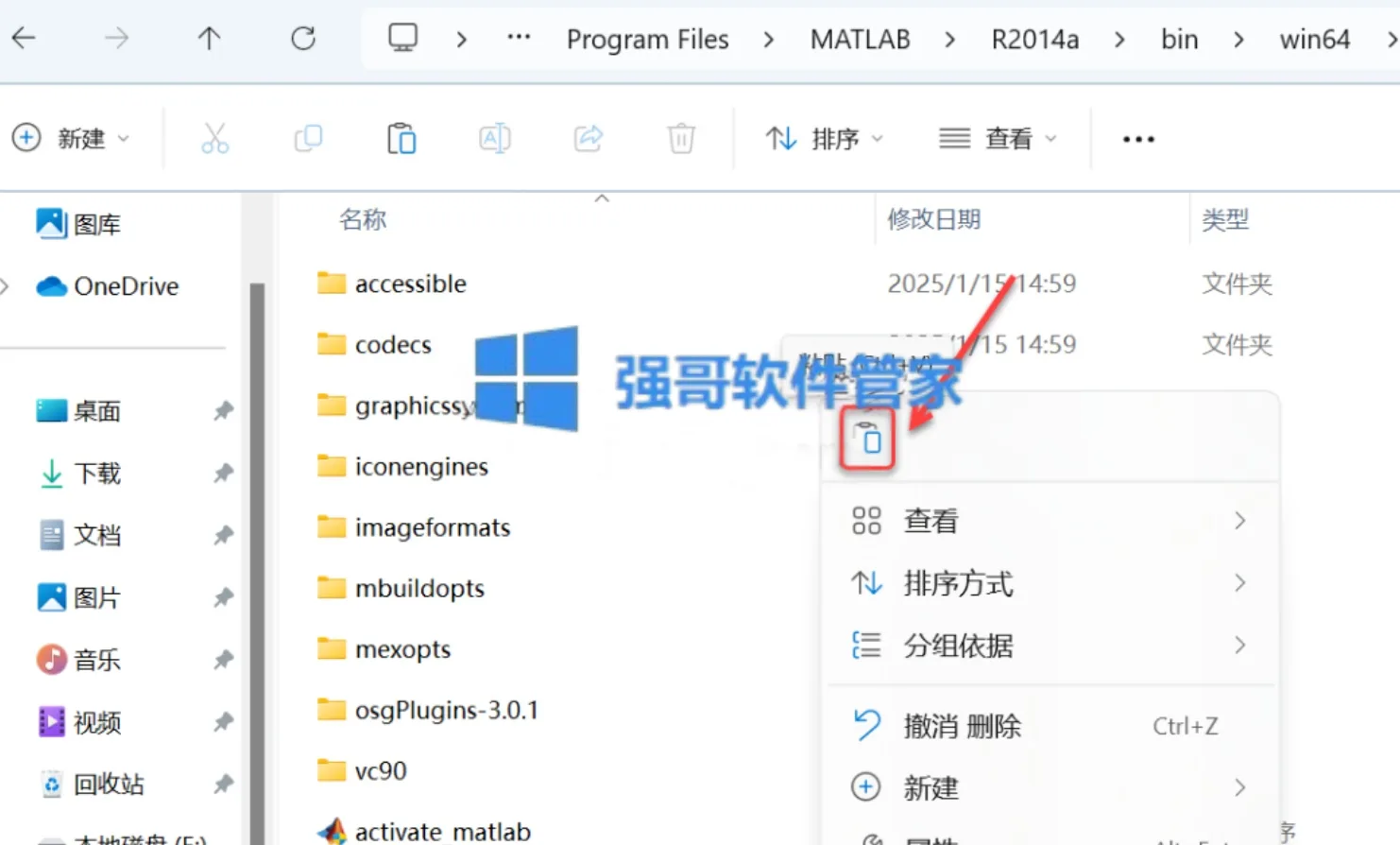Open the 下载 folder from the sidebar
The width and height of the screenshot is (1400, 845).
(78, 473)
